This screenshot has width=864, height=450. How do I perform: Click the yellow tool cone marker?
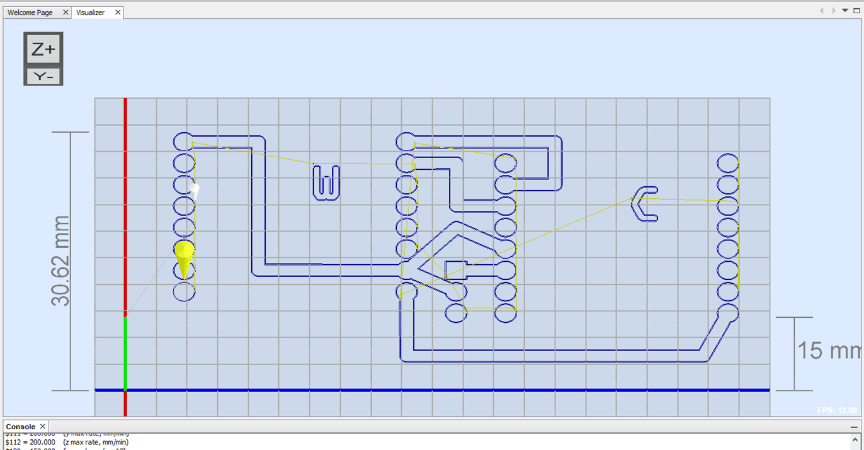184,259
